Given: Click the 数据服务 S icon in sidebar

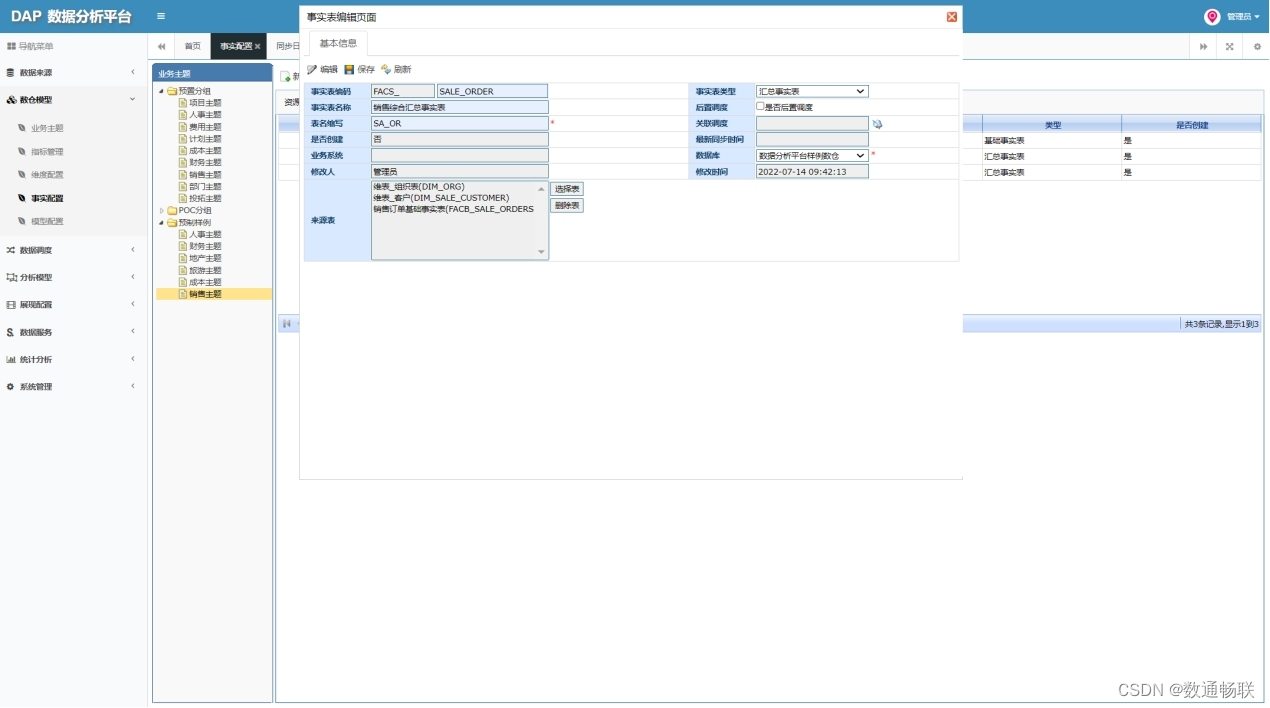Looking at the screenshot, I should tap(11, 332).
